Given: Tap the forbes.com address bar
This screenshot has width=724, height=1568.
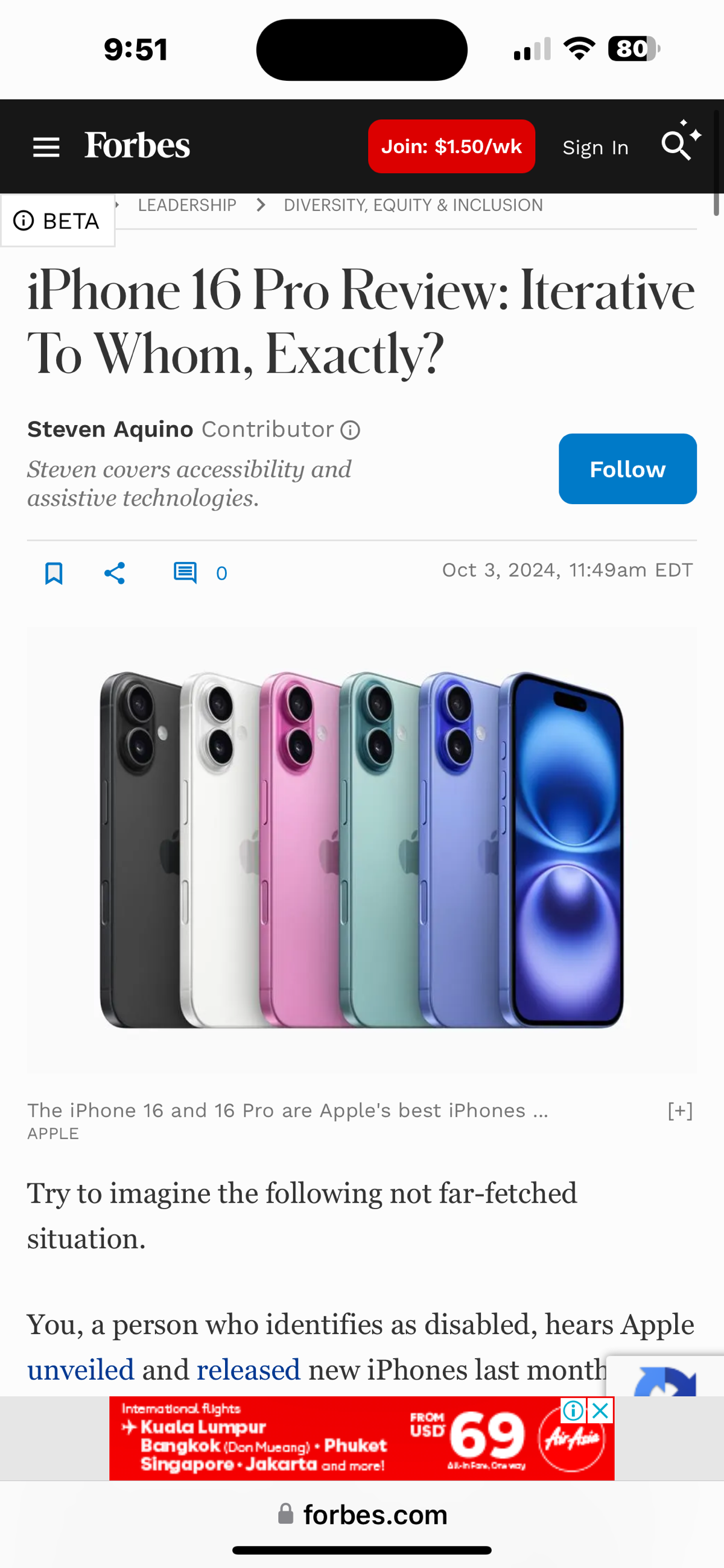Looking at the screenshot, I should [363, 1514].
